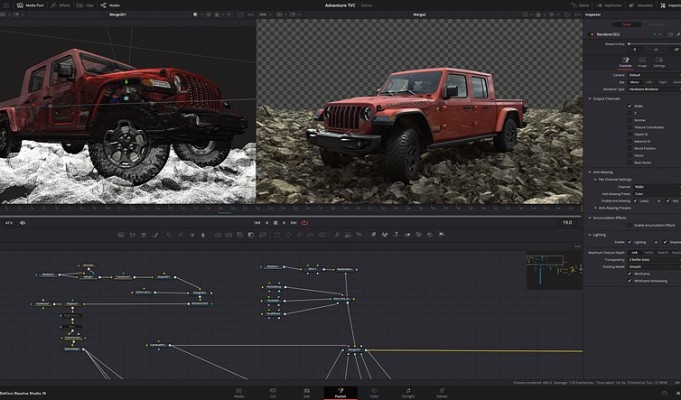Image resolution: width=681 pixels, height=400 pixels.
Task: Switch to the Color page tab
Action: tap(374, 393)
